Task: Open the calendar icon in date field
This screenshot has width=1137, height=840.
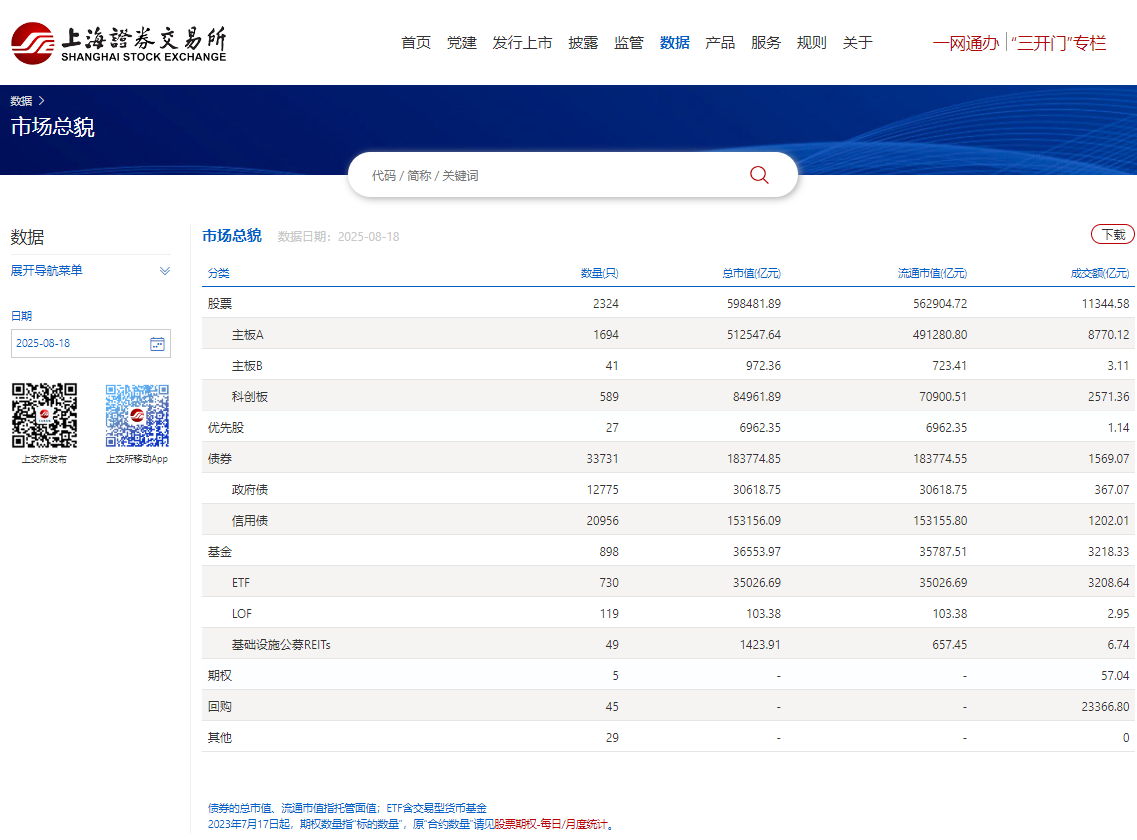Action: (157, 344)
